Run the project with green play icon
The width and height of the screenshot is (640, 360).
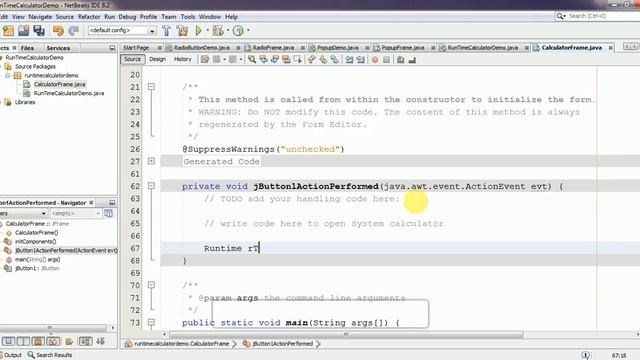[199, 31]
